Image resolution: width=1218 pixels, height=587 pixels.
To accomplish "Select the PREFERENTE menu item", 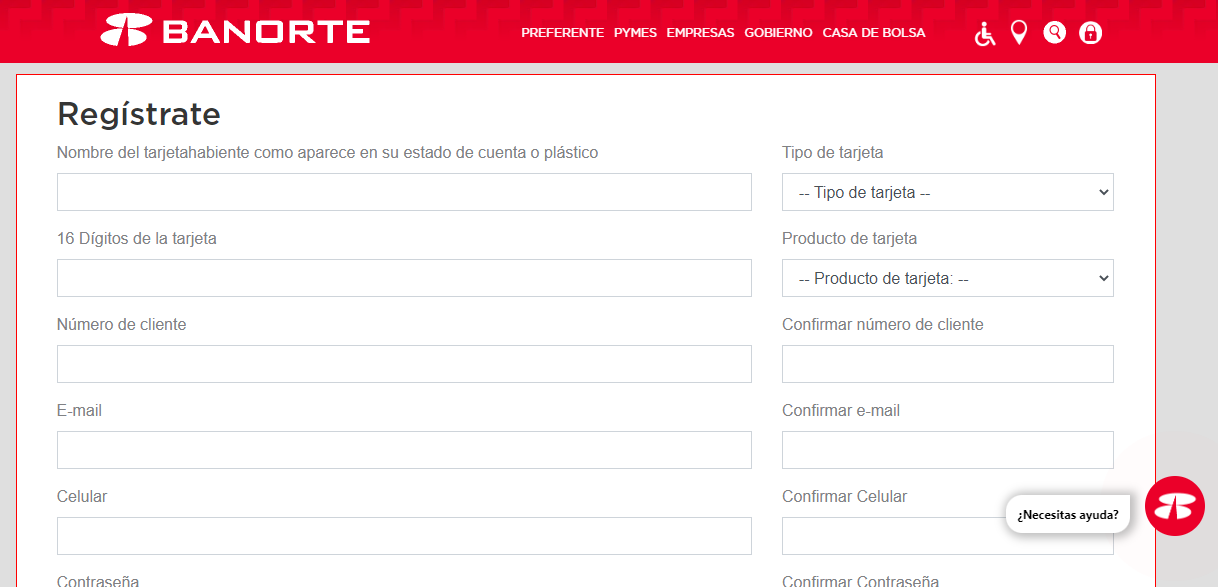I will pyautogui.click(x=562, y=32).
